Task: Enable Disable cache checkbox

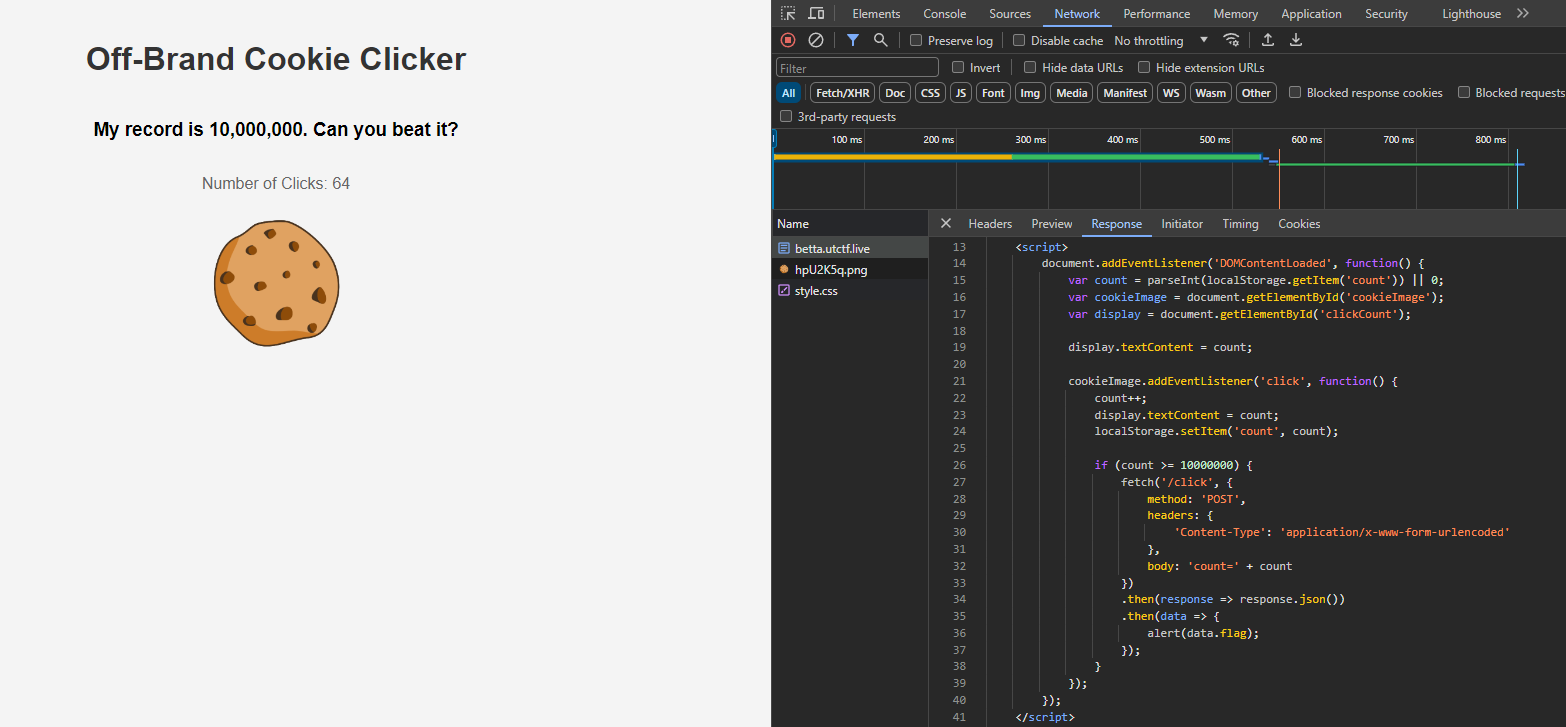Action: pos(1019,41)
